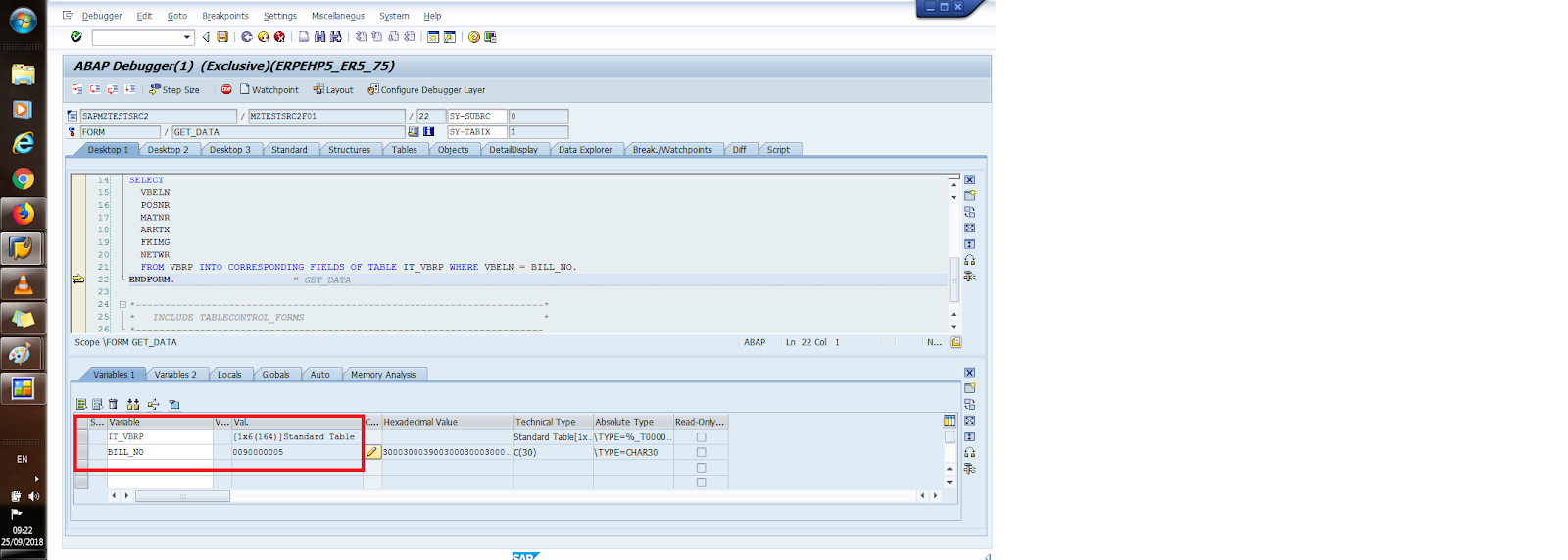
Task: Click the Find binoculars icon
Action: [319, 37]
